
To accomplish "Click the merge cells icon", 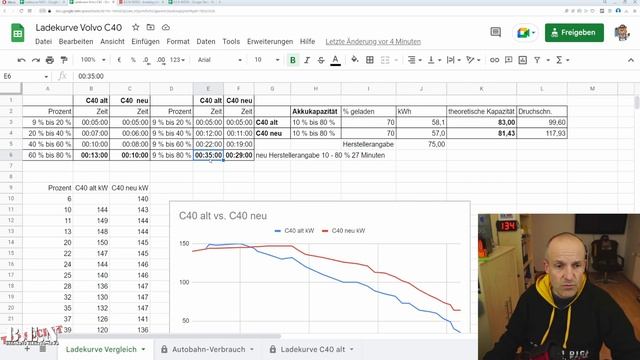I will click(385, 60).
